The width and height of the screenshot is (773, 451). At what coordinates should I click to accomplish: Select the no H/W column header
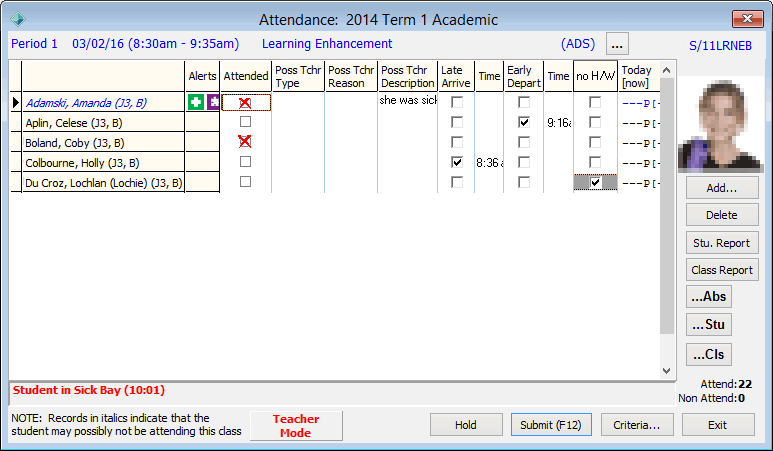pyautogui.click(x=596, y=76)
